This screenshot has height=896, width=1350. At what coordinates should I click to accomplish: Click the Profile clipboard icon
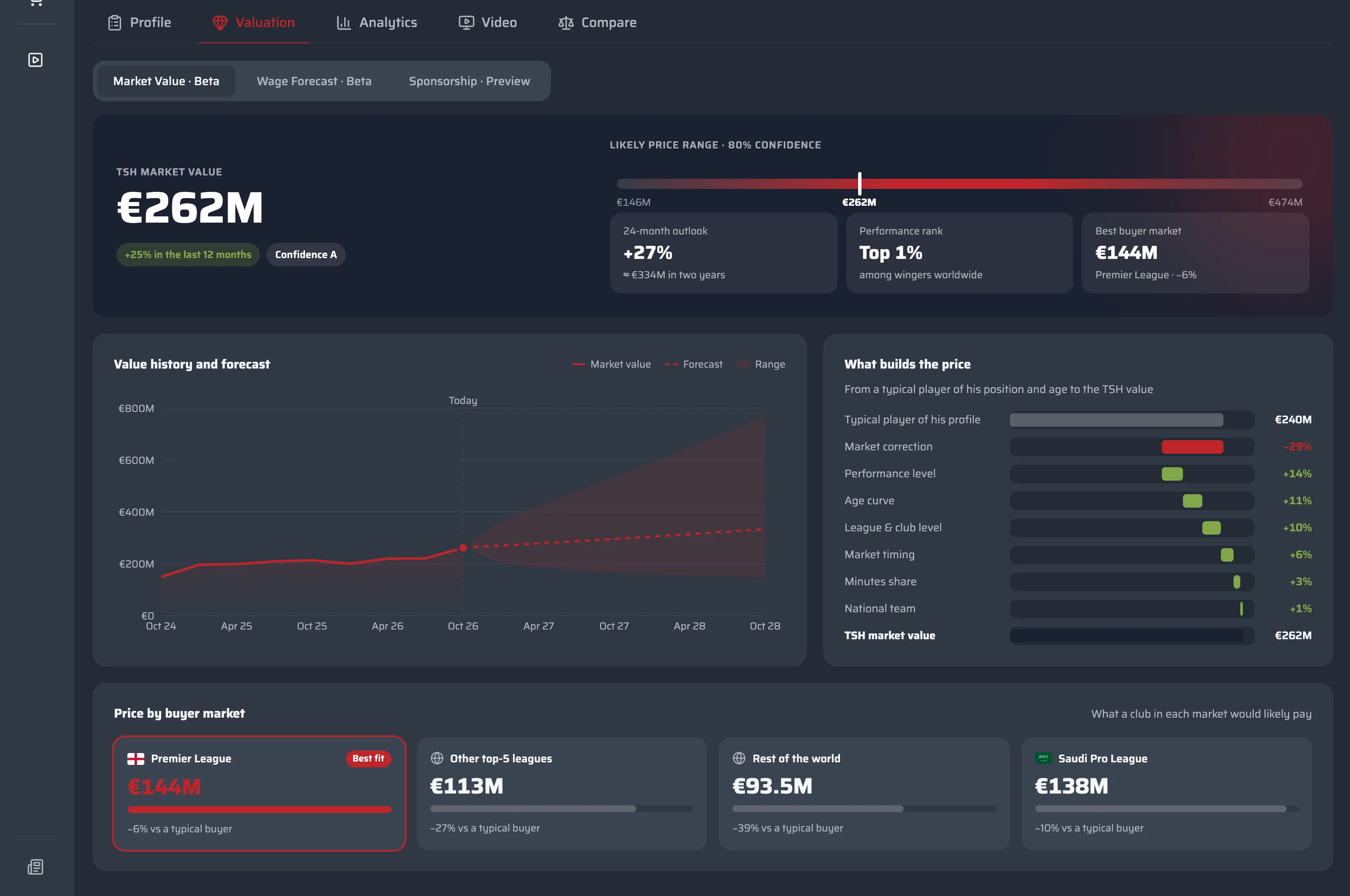[x=115, y=23]
